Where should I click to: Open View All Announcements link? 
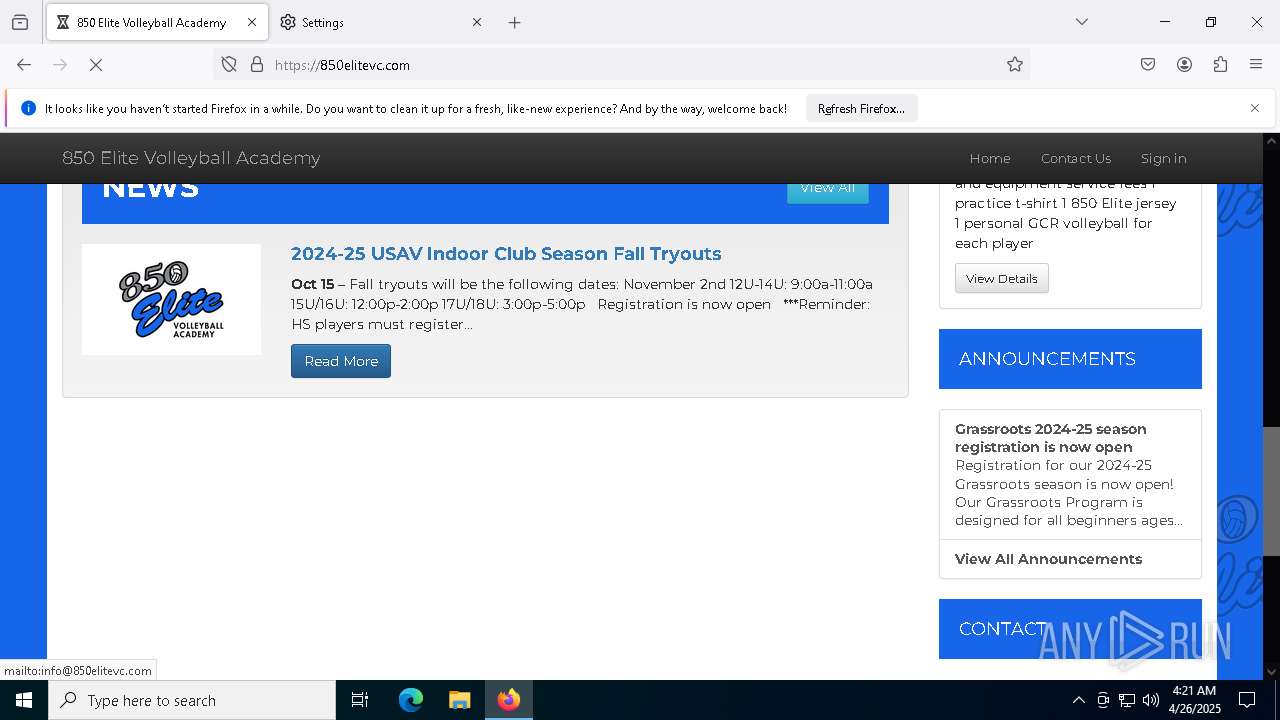pyautogui.click(x=1048, y=559)
